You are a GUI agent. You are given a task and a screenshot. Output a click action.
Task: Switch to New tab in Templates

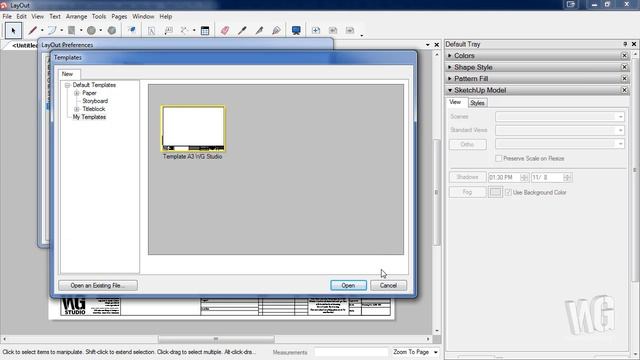(68, 74)
